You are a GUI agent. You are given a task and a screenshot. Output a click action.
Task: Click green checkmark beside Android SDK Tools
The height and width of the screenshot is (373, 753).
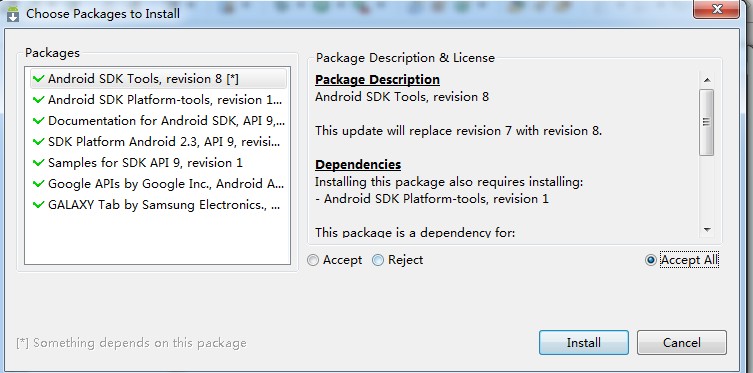[x=38, y=78]
